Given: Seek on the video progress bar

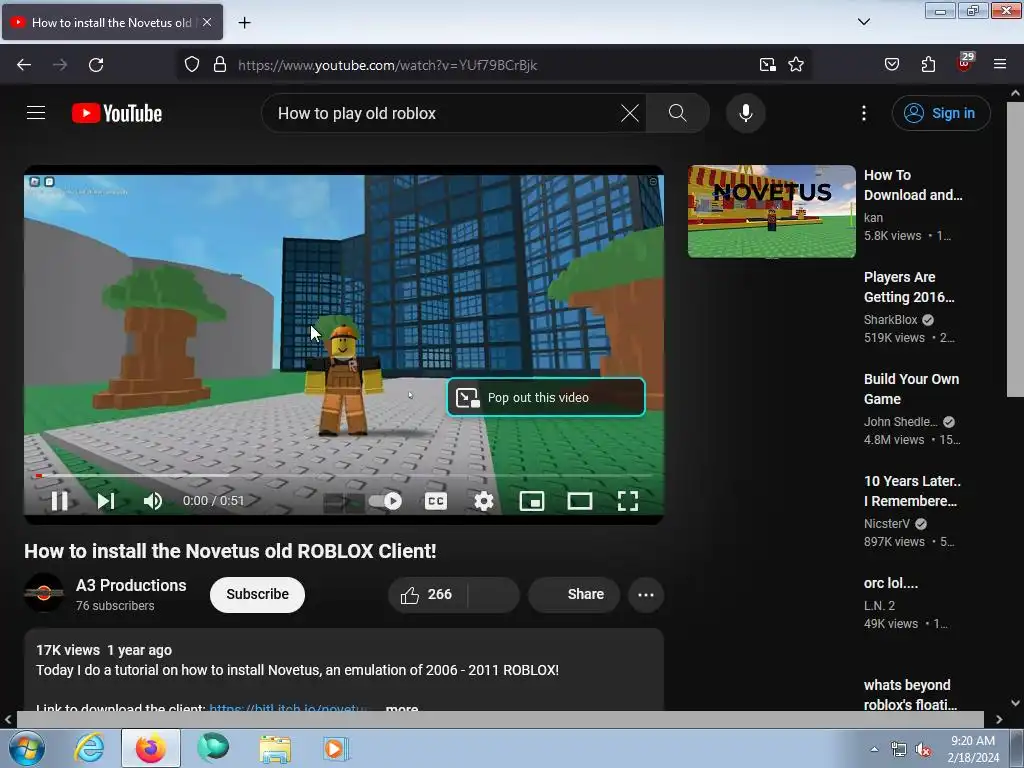Looking at the screenshot, I should (344, 475).
